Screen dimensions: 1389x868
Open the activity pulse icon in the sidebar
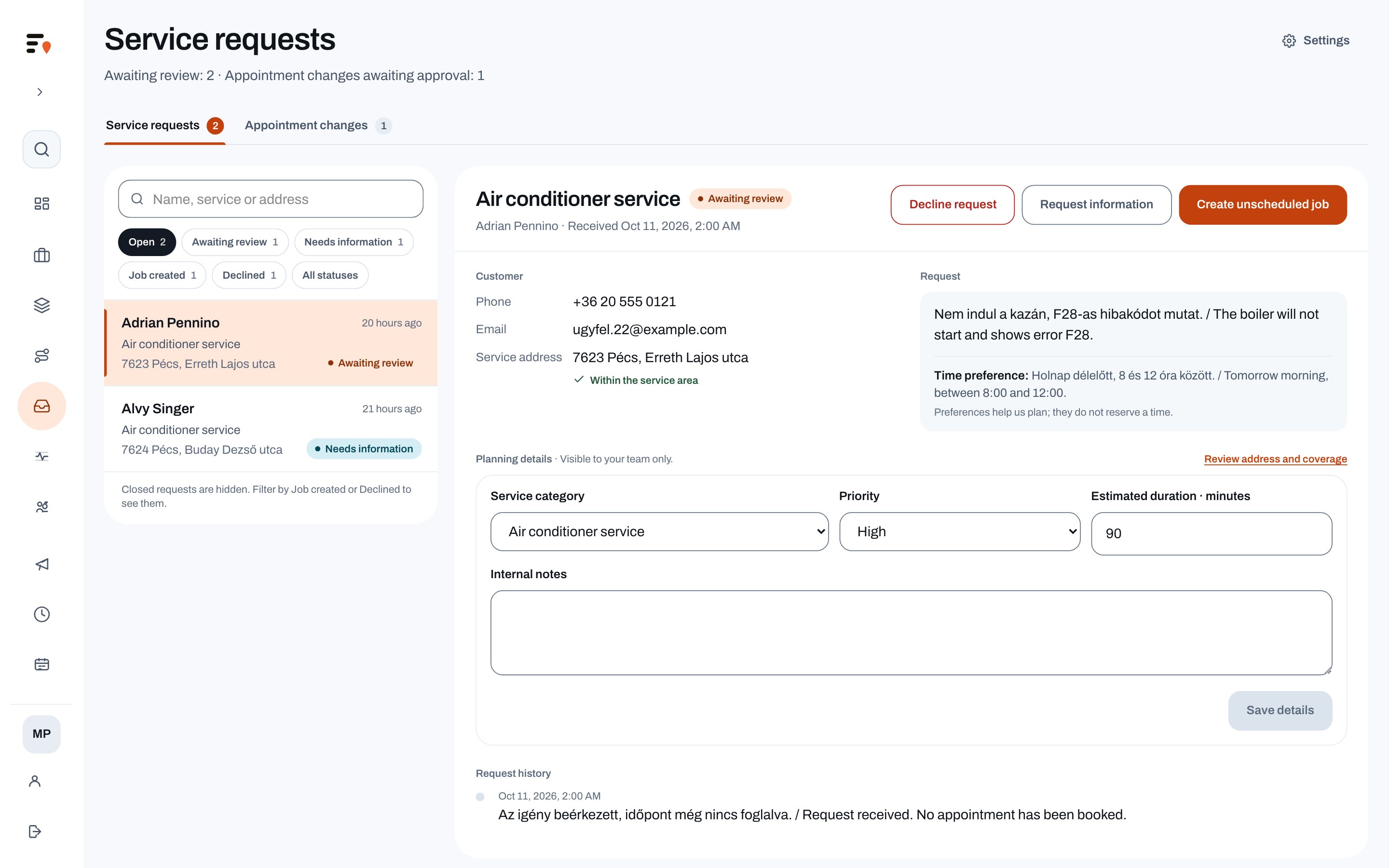coord(41,456)
